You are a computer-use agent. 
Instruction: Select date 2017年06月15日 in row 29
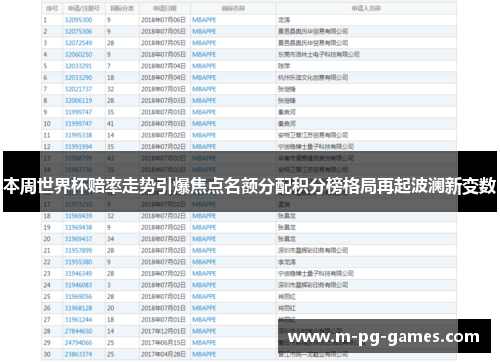pos(163,343)
